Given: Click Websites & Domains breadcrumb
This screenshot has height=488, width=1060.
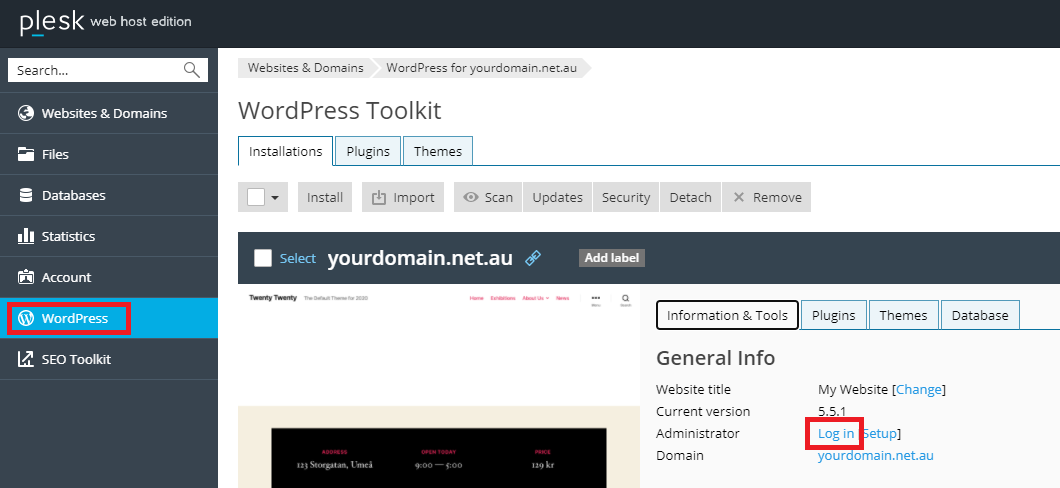Looking at the screenshot, I should pos(306,68).
